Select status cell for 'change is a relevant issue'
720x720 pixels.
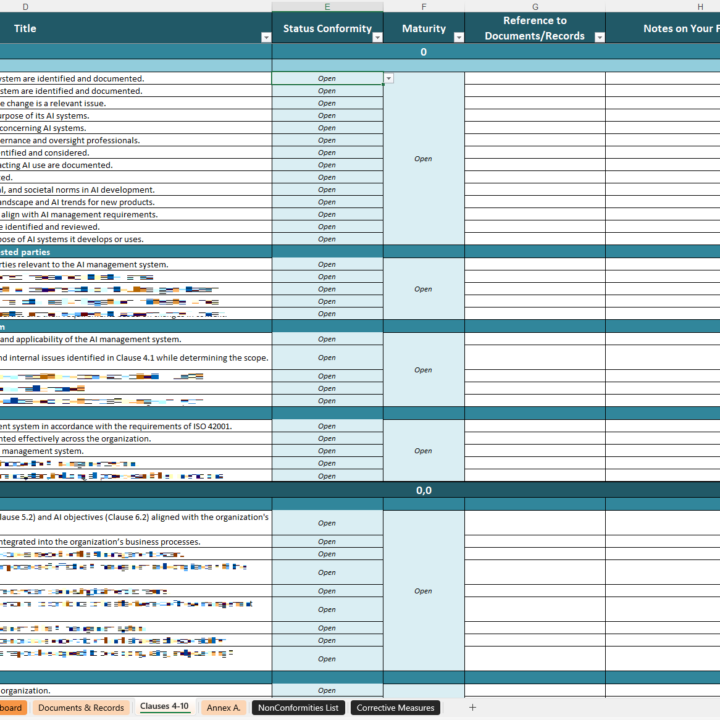pyautogui.click(x=327, y=103)
